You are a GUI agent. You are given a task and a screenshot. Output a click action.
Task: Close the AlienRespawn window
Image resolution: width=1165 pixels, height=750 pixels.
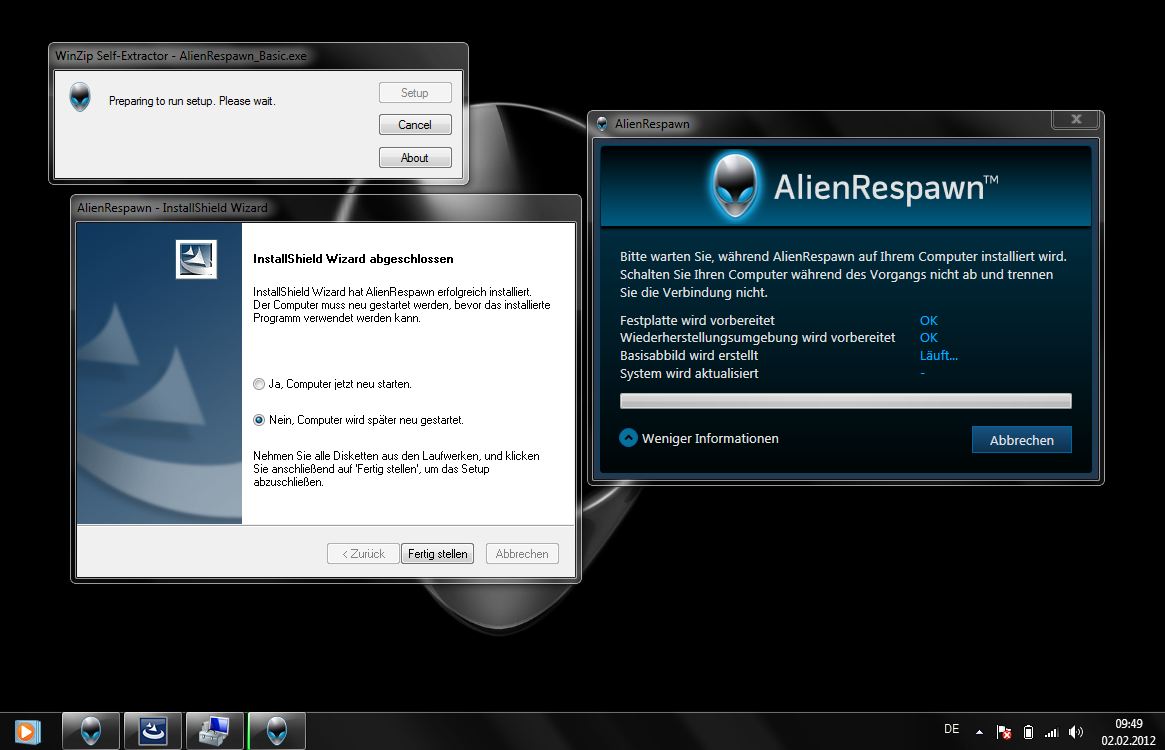click(x=1075, y=119)
